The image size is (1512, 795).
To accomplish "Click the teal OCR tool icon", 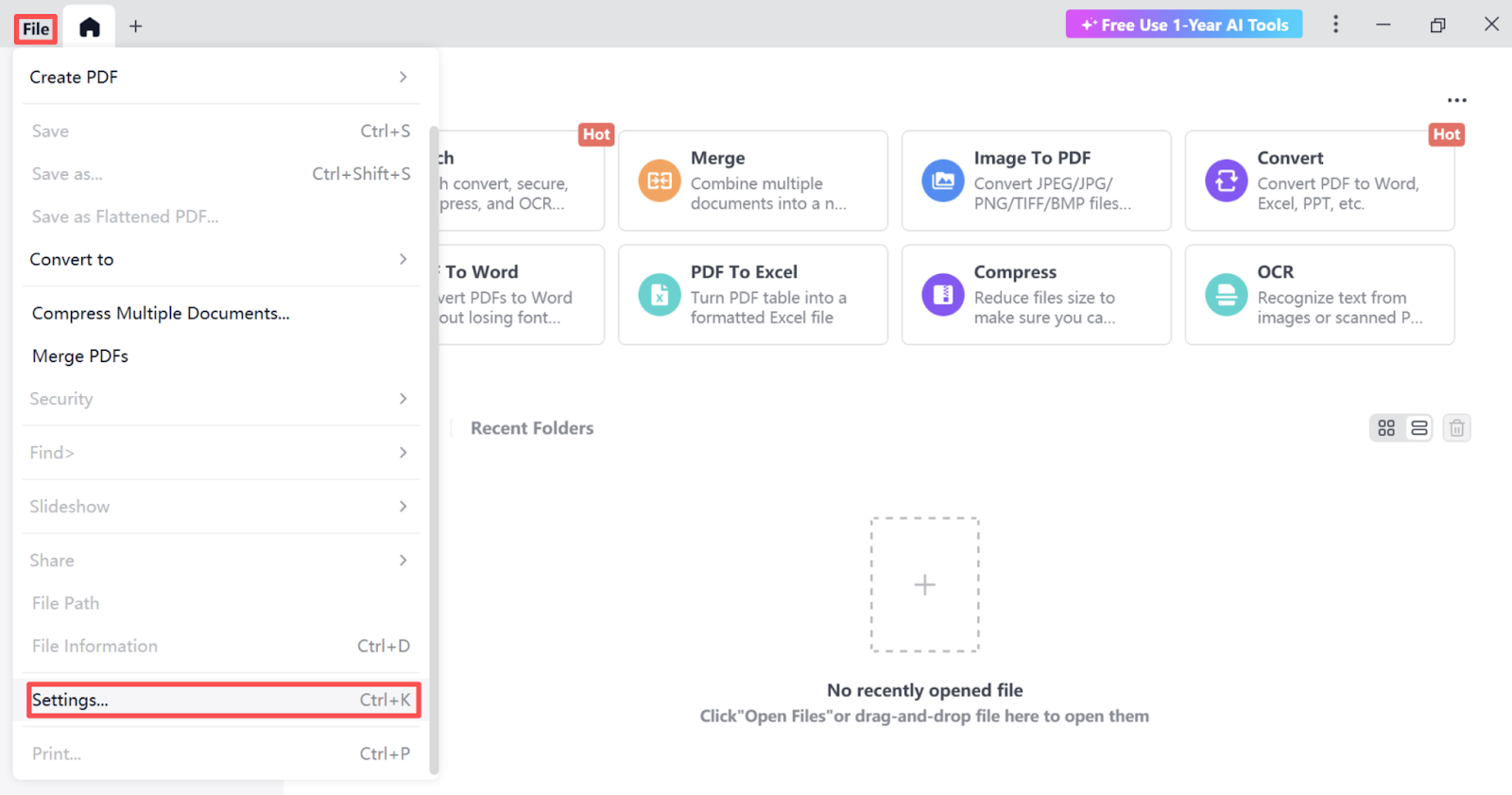I will tap(1226, 295).
